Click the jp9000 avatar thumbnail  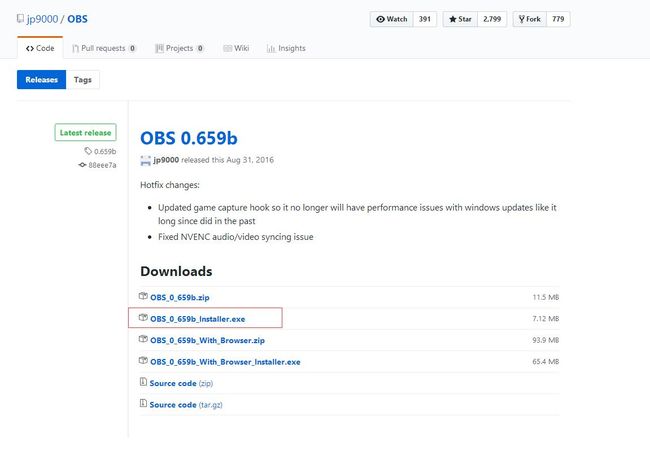pos(146,160)
